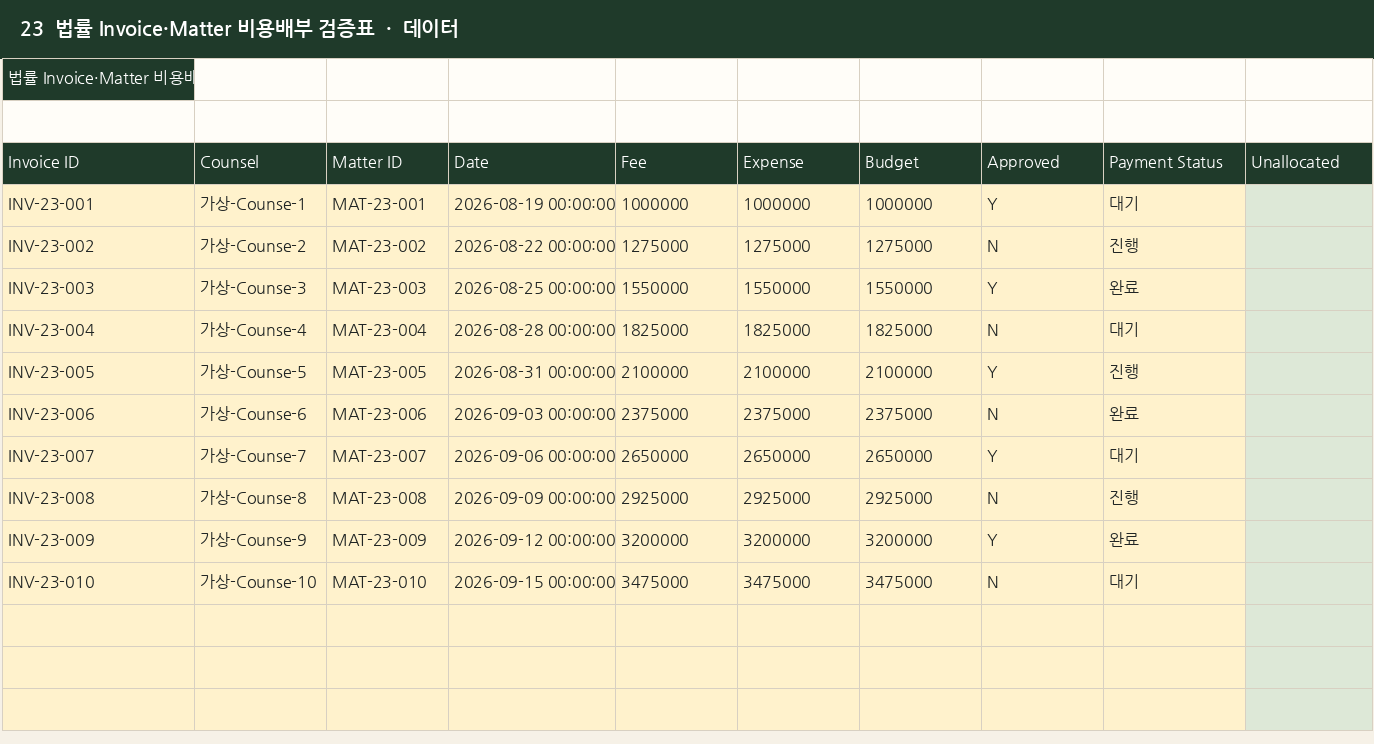The height and width of the screenshot is (744, 1374).
Task: Select date cell 2026-08-31 00:00:00
Action: click(532, 373)
